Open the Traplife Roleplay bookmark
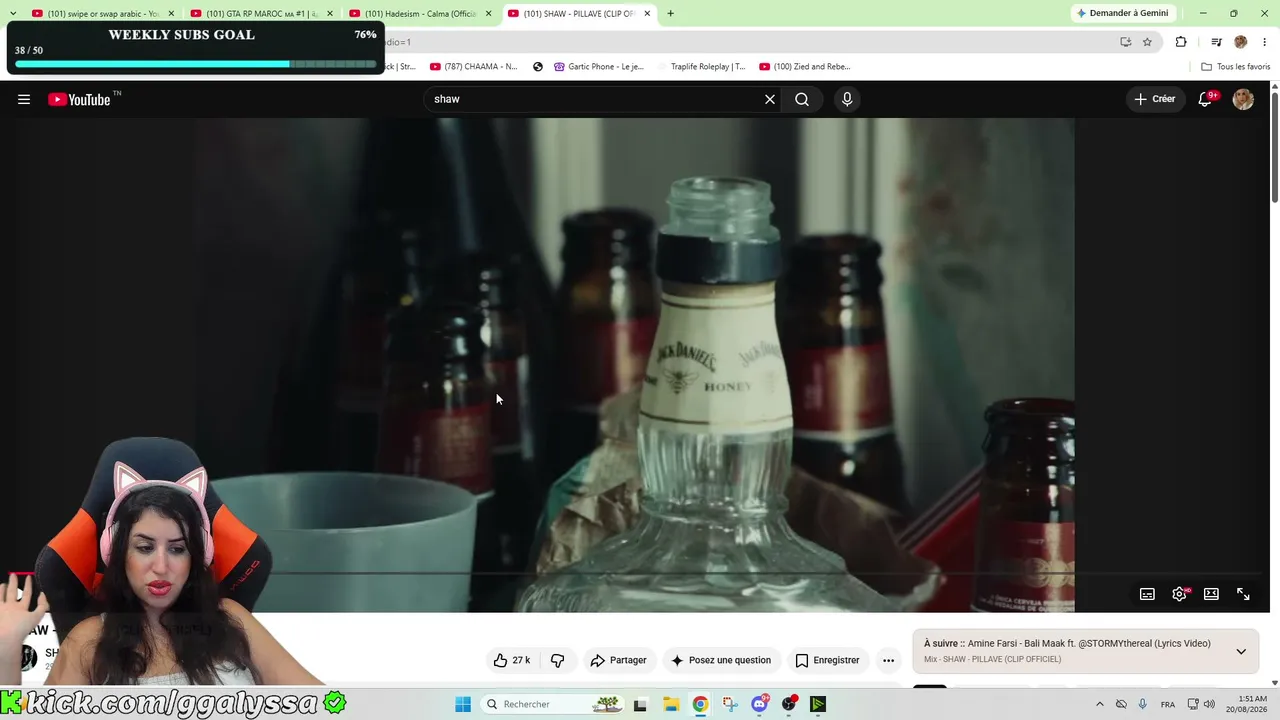The width and height of the screenshot is (1280, 720). click(x=702, y=67)
